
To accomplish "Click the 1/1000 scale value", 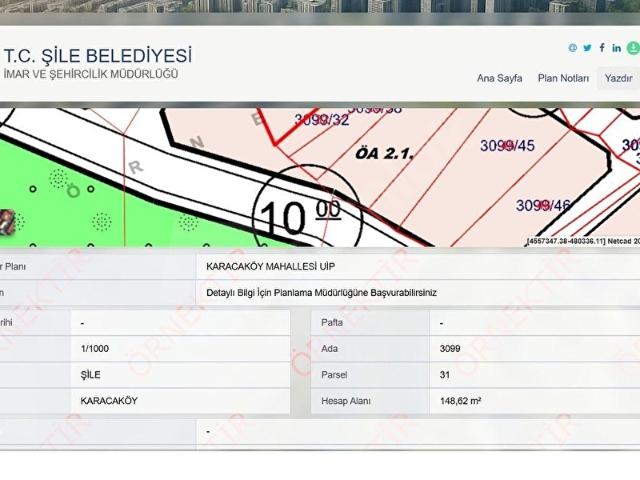I will [x=95, y=349].
